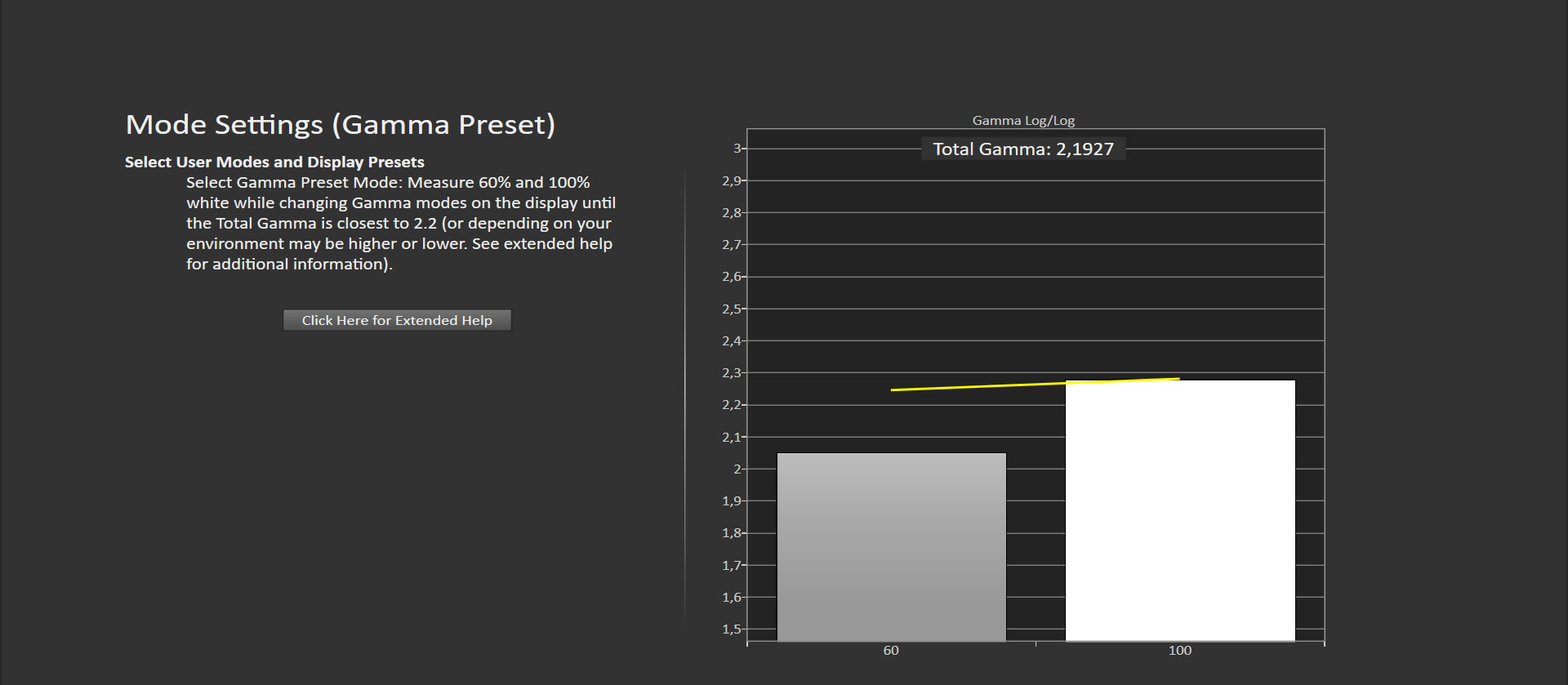Click the 'Click Here for Extended Help' button
Screen dimensions: 1568x685
(397, 320)
